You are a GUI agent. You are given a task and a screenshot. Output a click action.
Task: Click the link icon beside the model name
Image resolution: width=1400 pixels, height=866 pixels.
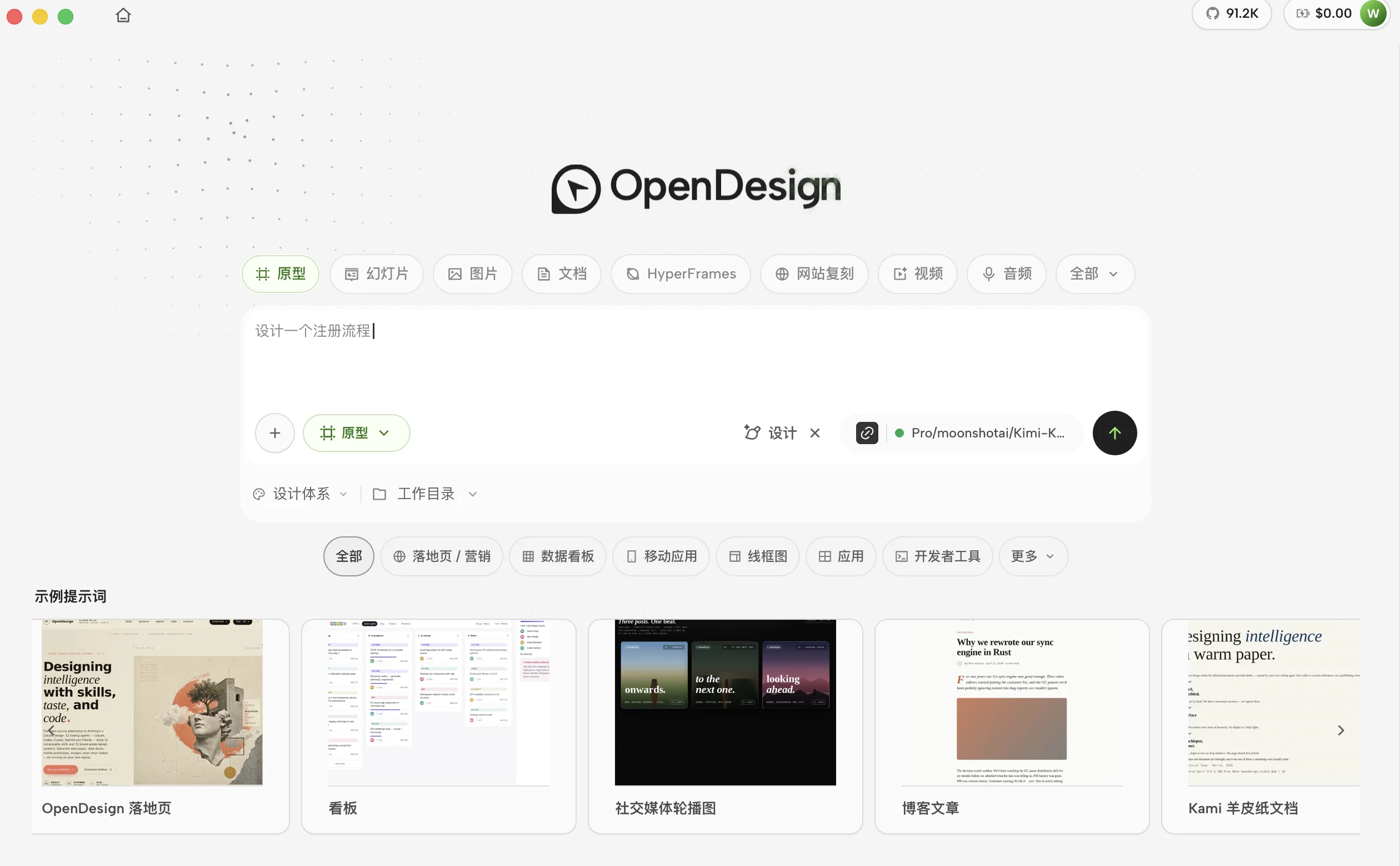coord(867,433)
